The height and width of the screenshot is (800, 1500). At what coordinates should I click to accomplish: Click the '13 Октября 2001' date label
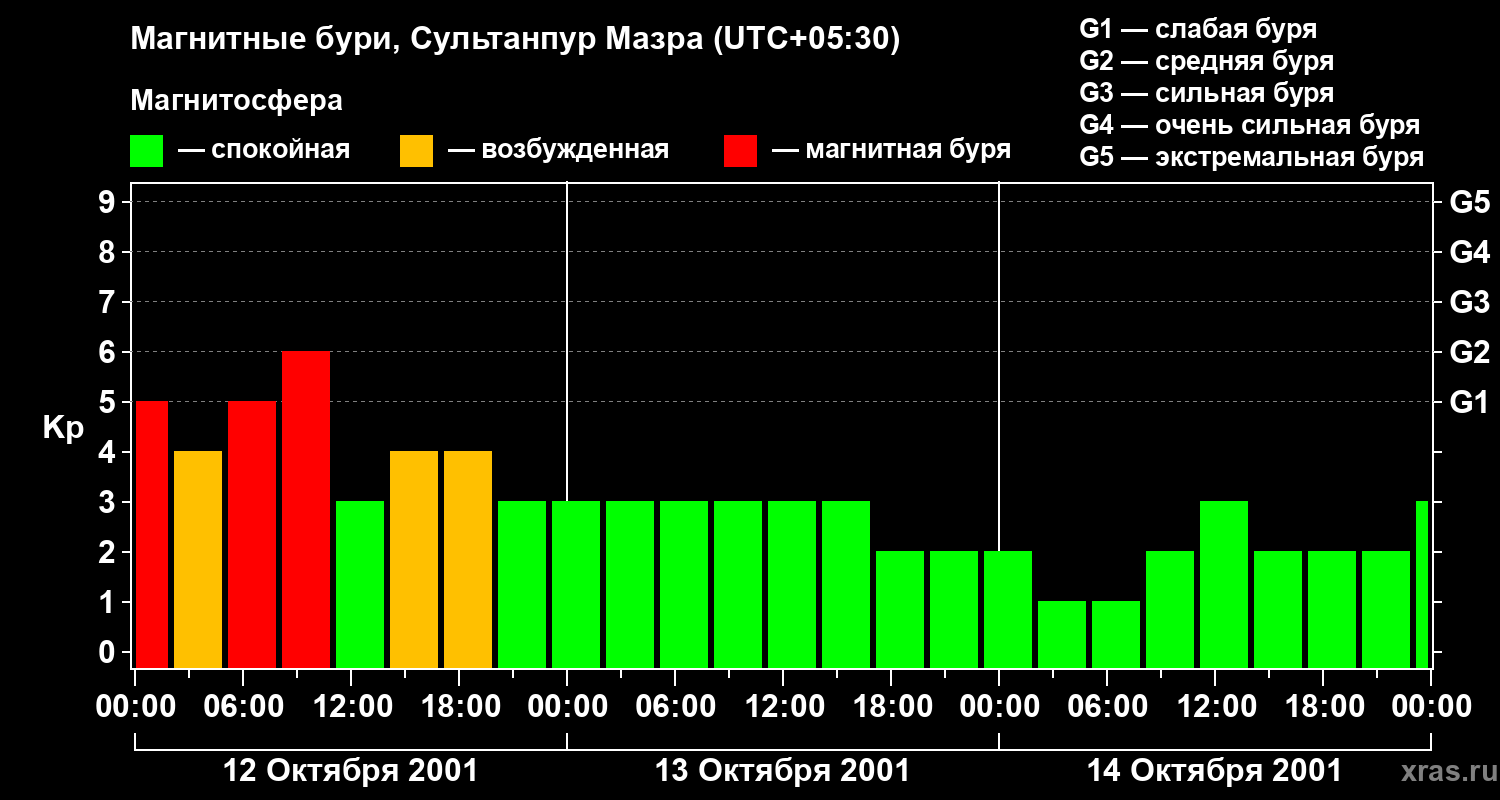coord(782,771)
